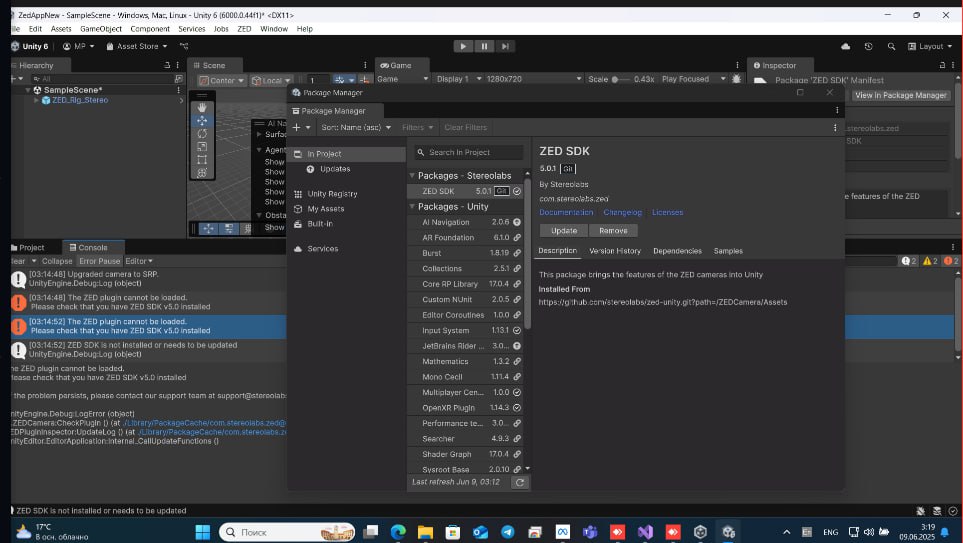The height and width of the screenshot is (543, 963).
Task: Click the Update button for ZED SDK
Action: pyautogui.click(x=564, y=230)
